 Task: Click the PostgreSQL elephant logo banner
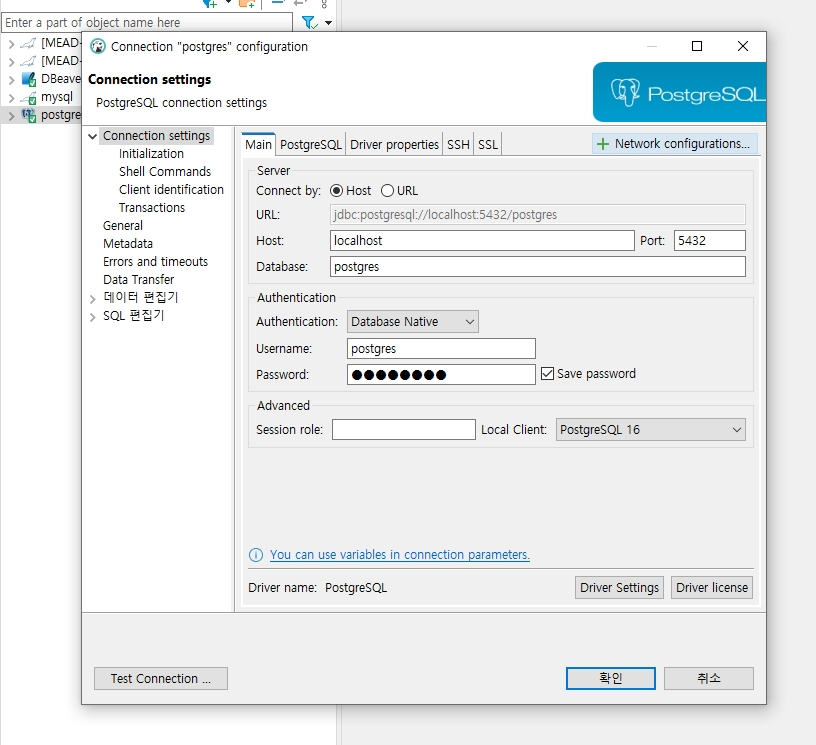tap(679, 92)
